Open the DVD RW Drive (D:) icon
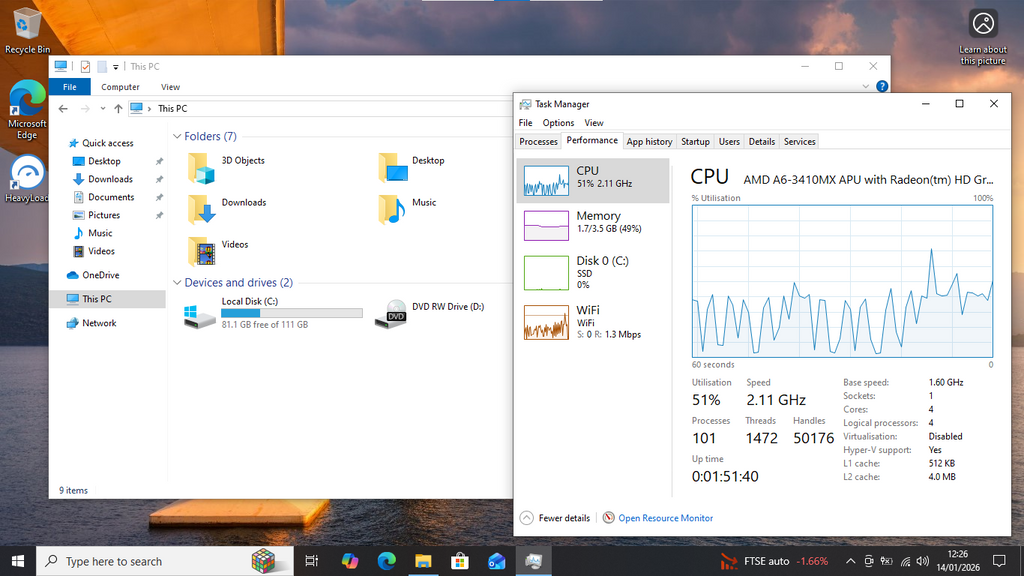 pyautogui.click(x=395, y=314)
